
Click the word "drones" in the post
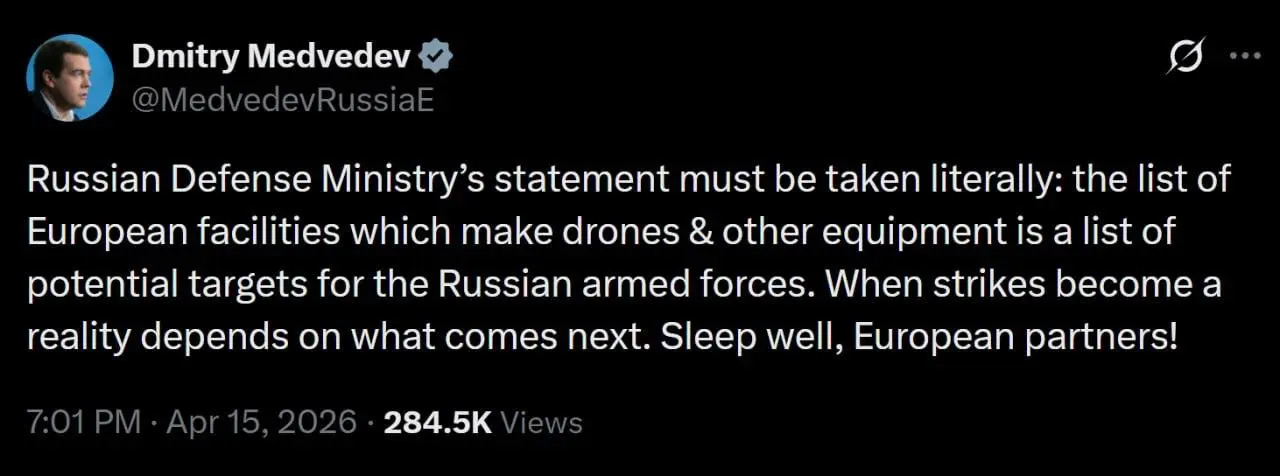click(x=558, y=233)
